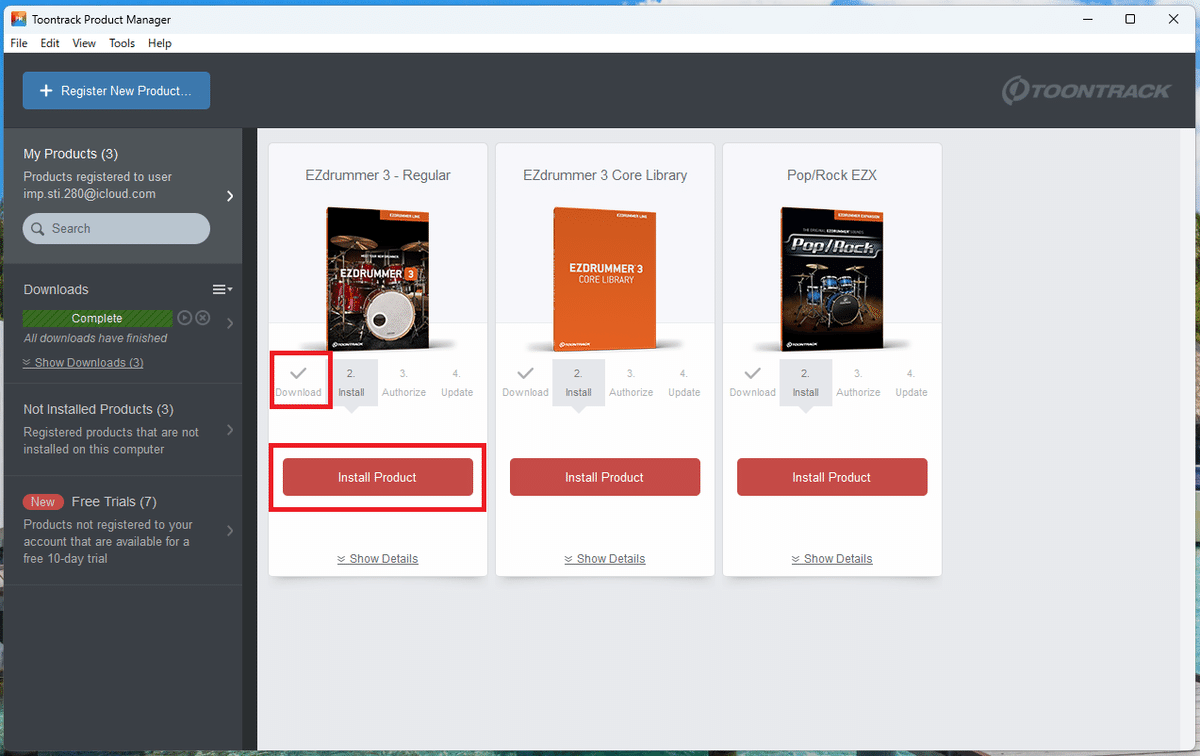Click the resume downloads play icon
Image resolution: width=1200 pixels, height=756 pixels.
point(184,318)
